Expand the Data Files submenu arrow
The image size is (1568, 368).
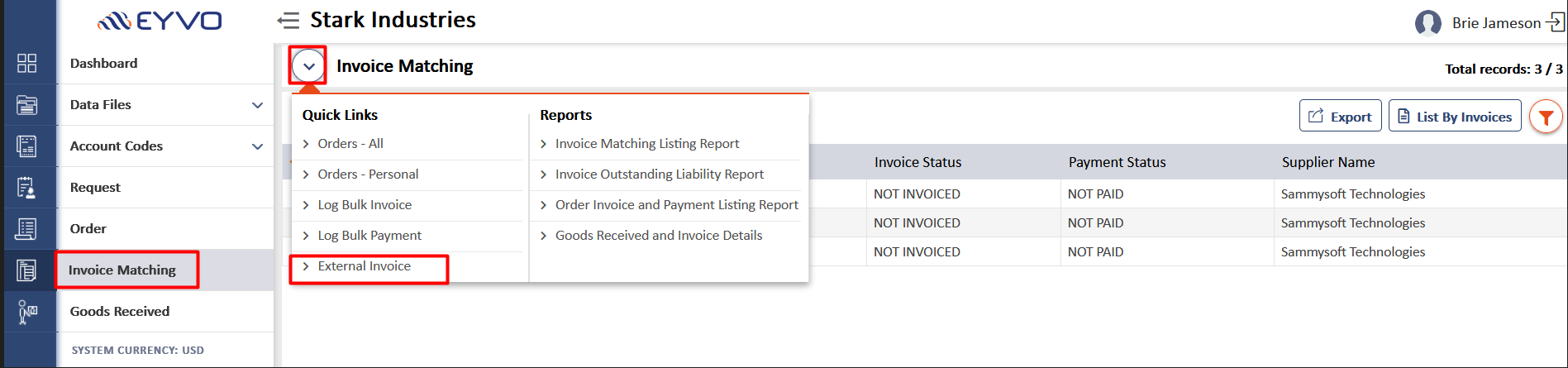(257, 105)
